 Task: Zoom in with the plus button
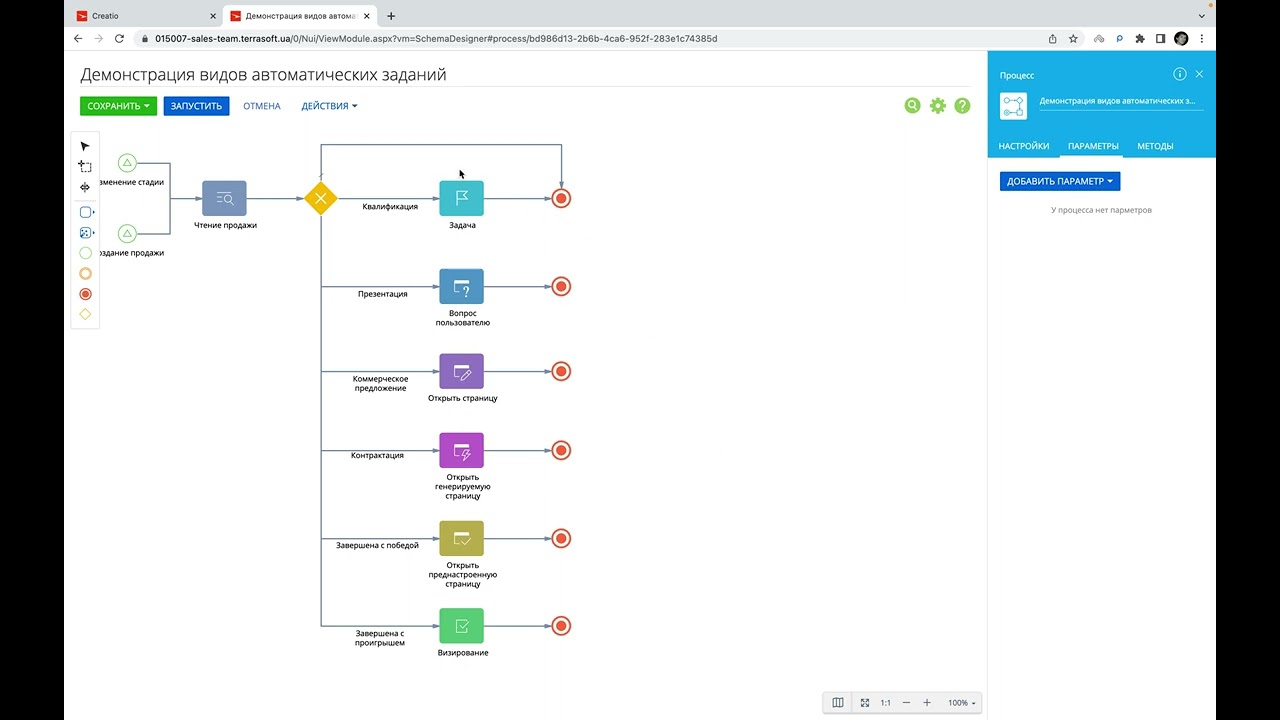(927, 703)
